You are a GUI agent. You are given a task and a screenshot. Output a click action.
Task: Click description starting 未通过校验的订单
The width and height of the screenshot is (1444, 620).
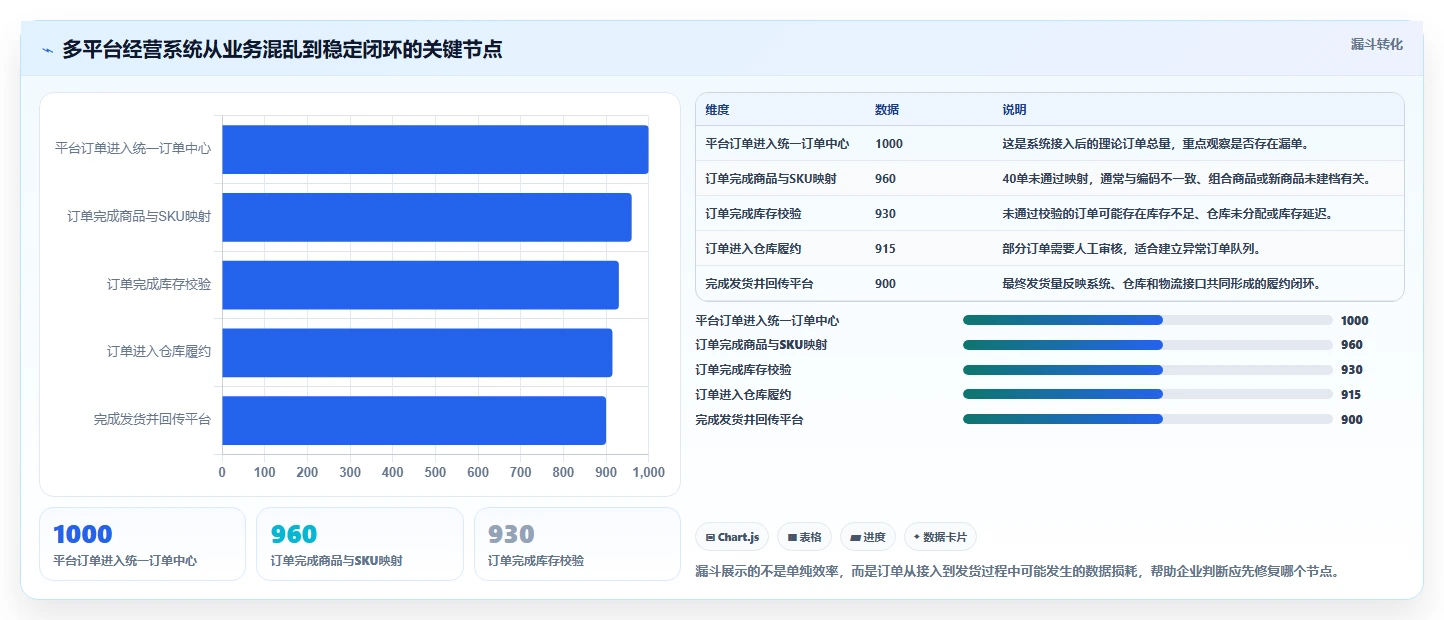(1167, 214)
